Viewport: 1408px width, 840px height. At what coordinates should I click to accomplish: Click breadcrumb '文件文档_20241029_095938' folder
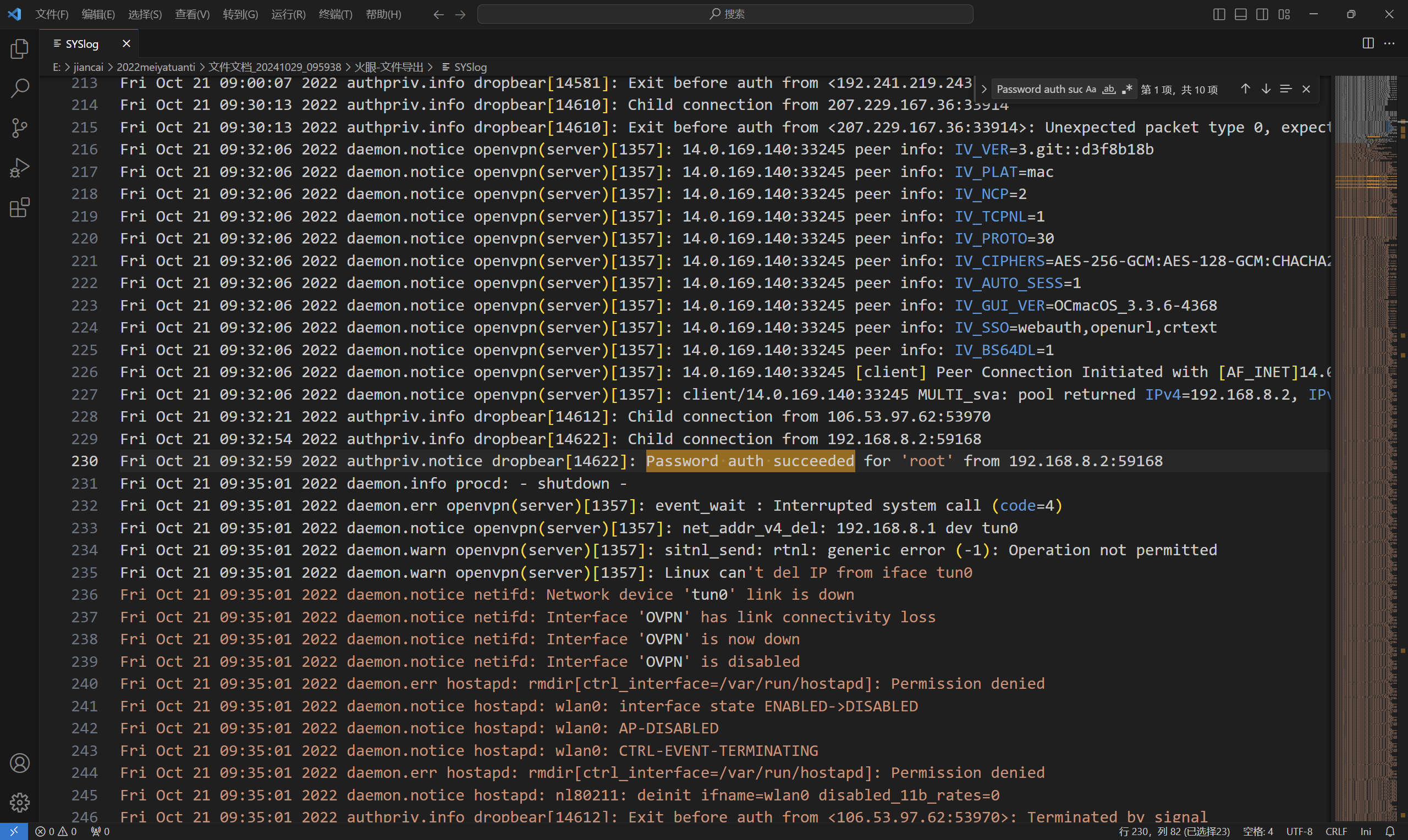pyautogui.click(x=275, y=67)
